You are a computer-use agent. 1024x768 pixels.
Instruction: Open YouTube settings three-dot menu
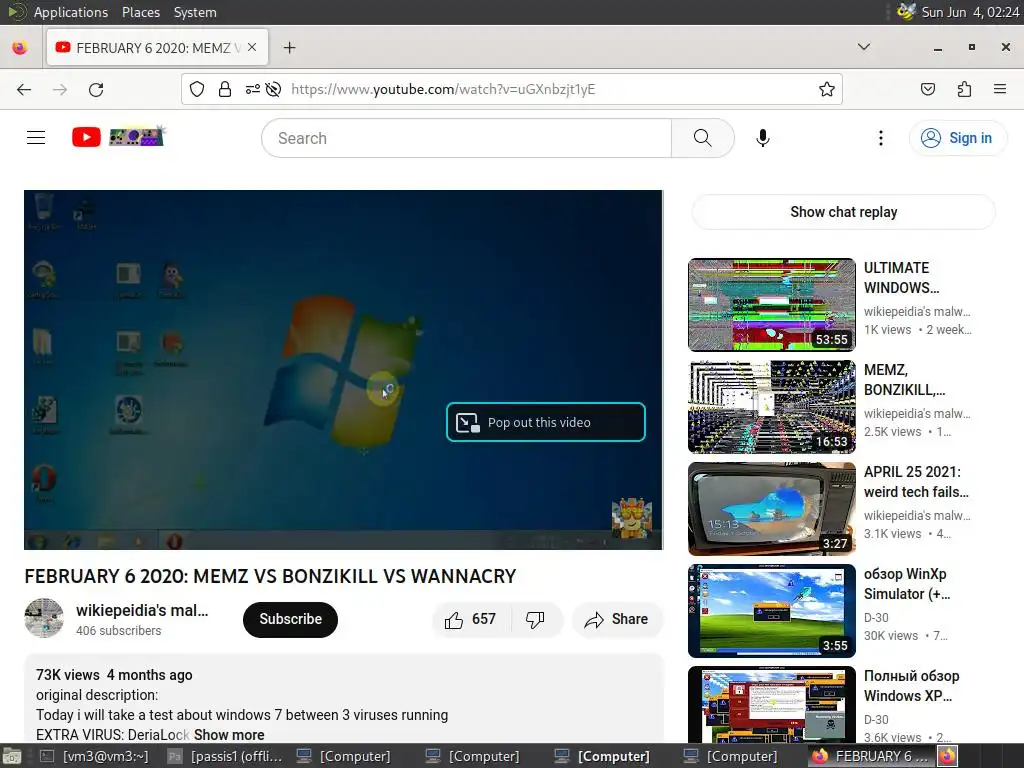pyautogui.click(x=880, y=138)
